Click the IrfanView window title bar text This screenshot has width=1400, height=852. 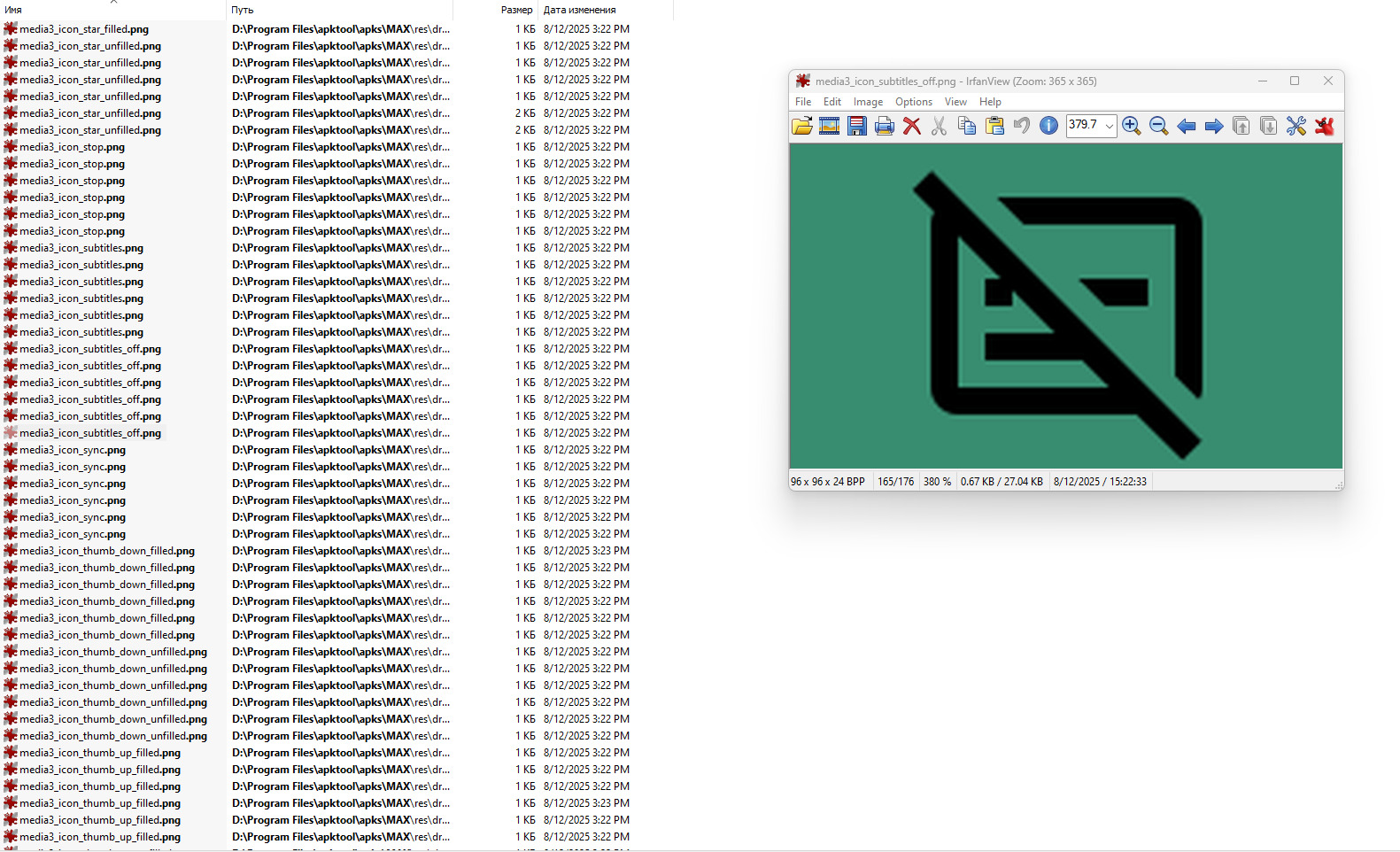(955, 81)
